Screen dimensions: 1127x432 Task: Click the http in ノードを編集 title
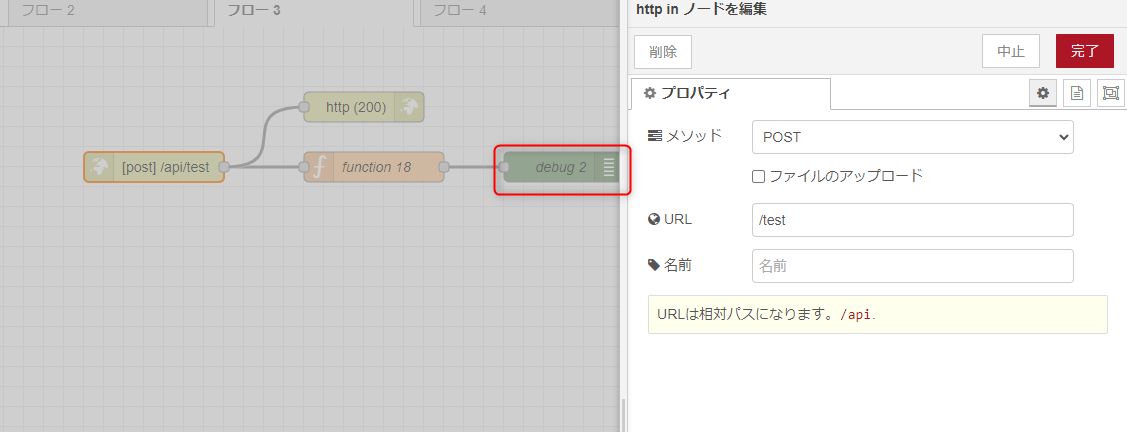702,10
